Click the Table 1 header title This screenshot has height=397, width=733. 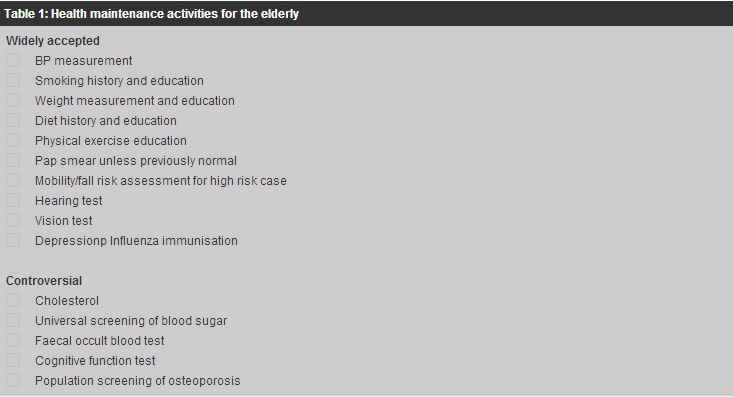(151, 14)
